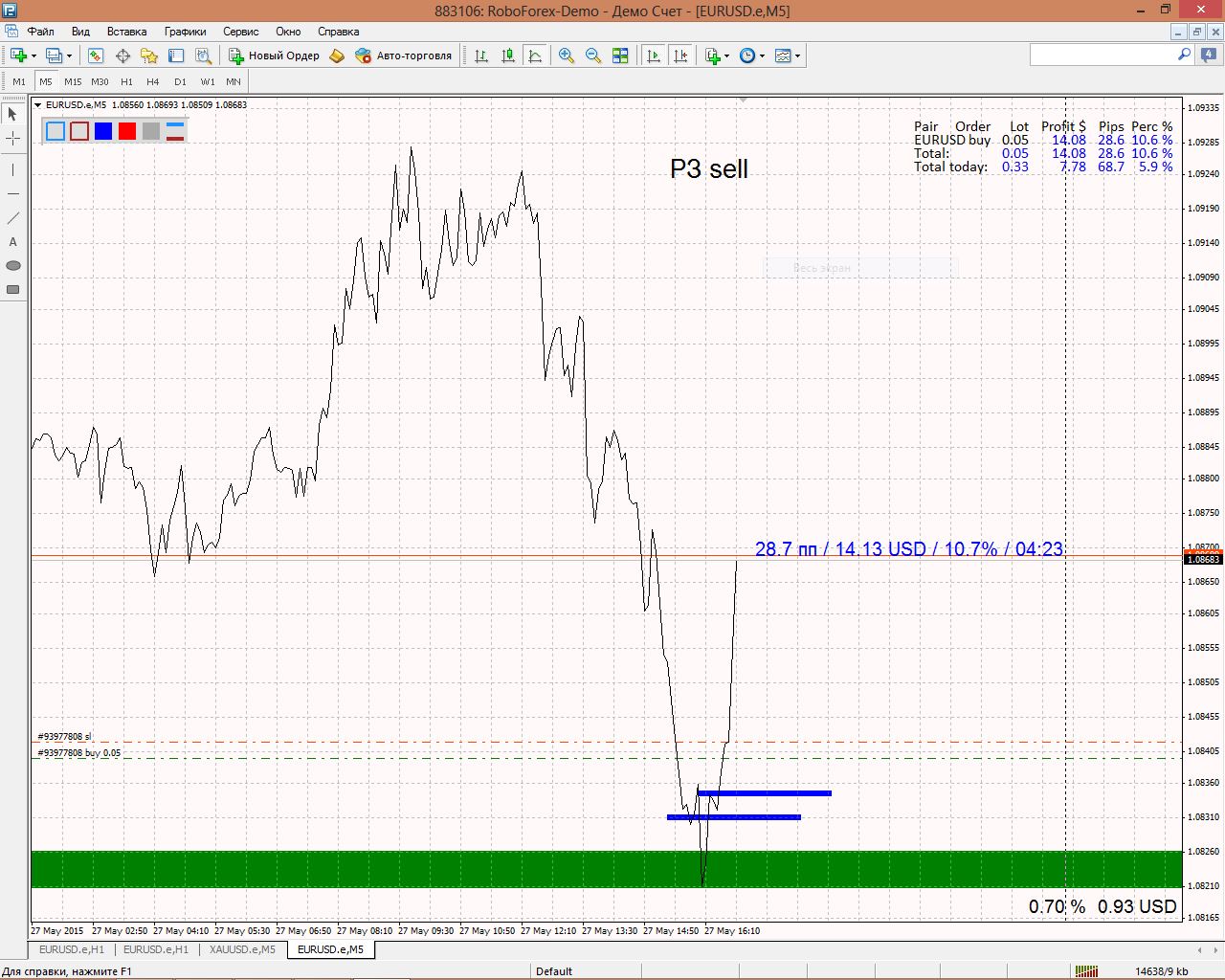Click the zoom out magnifier icon
Image resolution: width=1225 pixels, height=980 pixels.
coord(593,56)
